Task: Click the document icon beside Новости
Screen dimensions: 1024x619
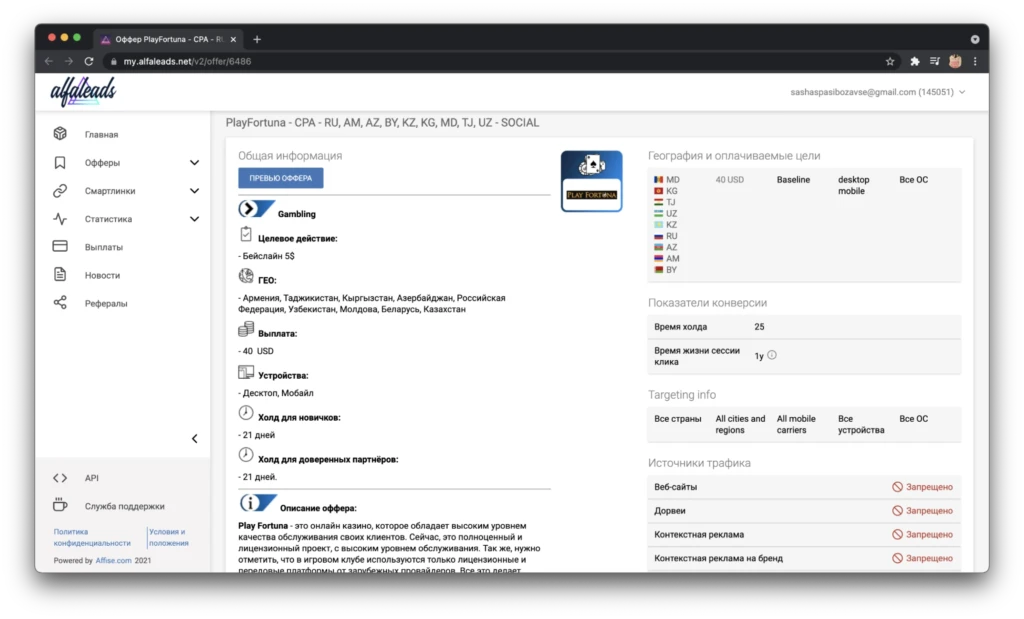Action: (x=60, y=274)
